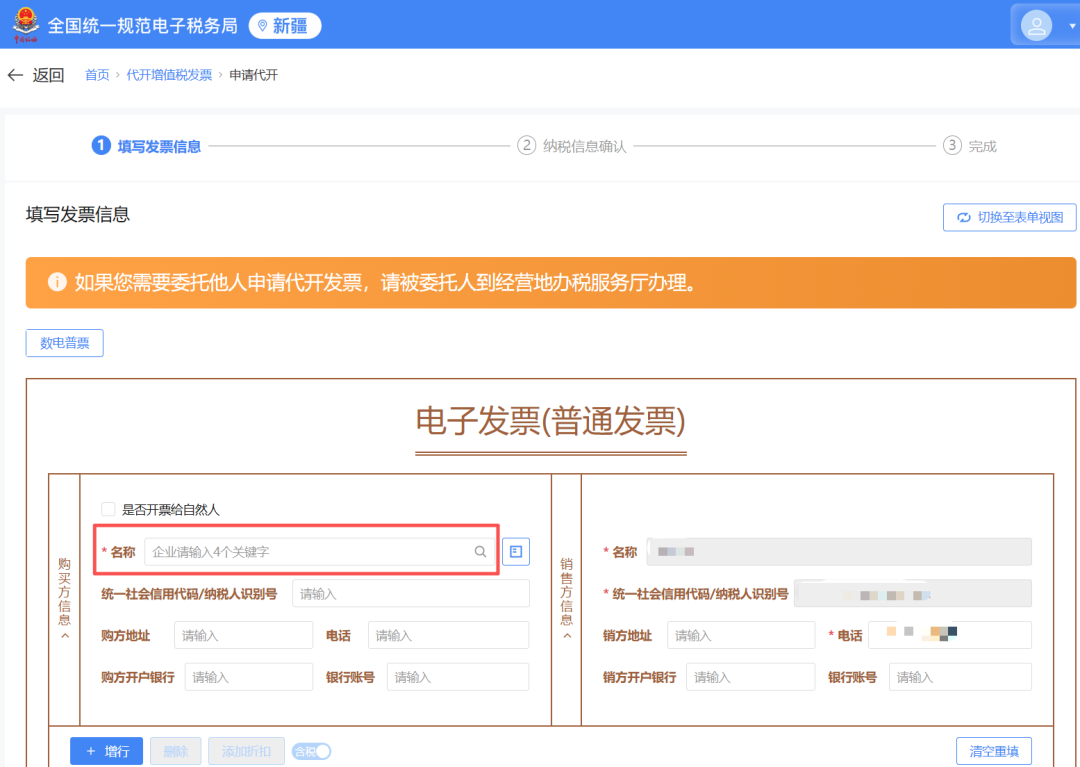
Task: Click refresh icon in 切换至表单视图
Action: (964, 218)
